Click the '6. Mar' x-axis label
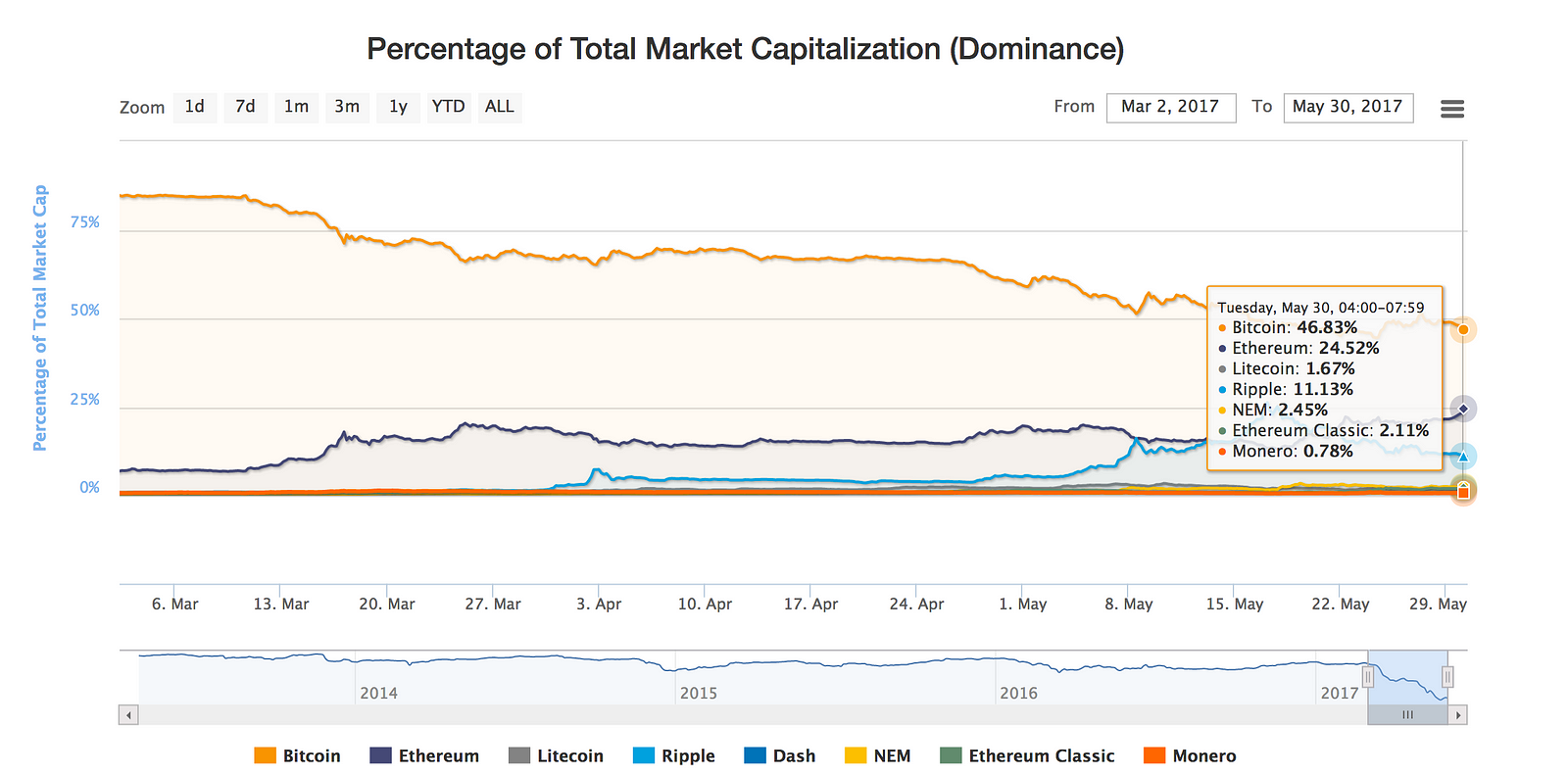The image size is (1568, 775). (174, 604)
